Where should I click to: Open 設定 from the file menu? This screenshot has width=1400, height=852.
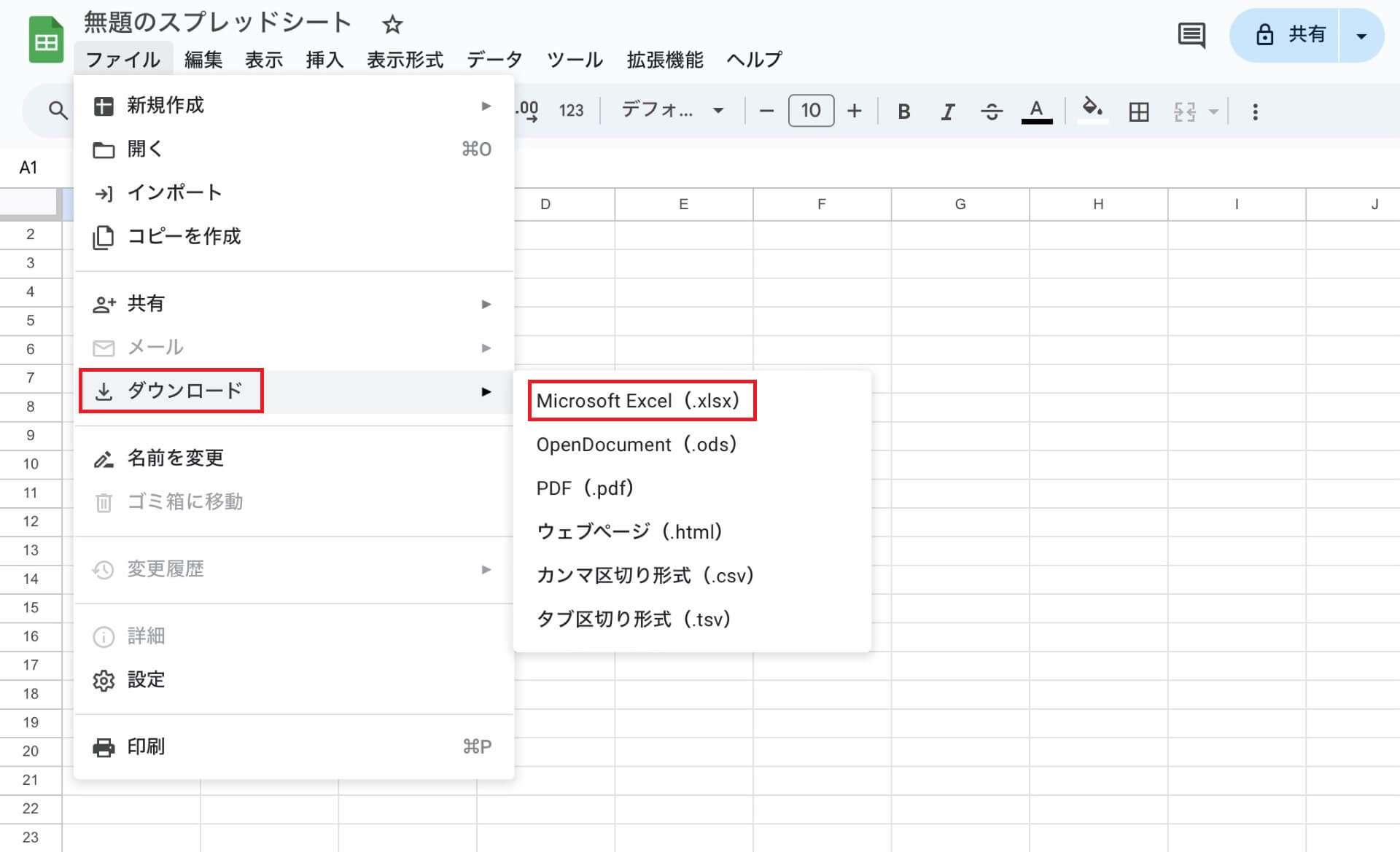point(294,680)
